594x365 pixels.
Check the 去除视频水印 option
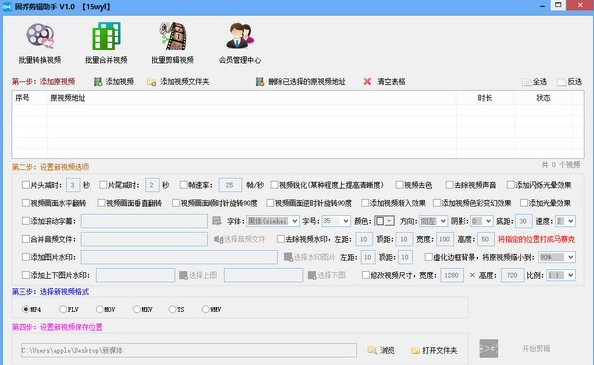281,239
